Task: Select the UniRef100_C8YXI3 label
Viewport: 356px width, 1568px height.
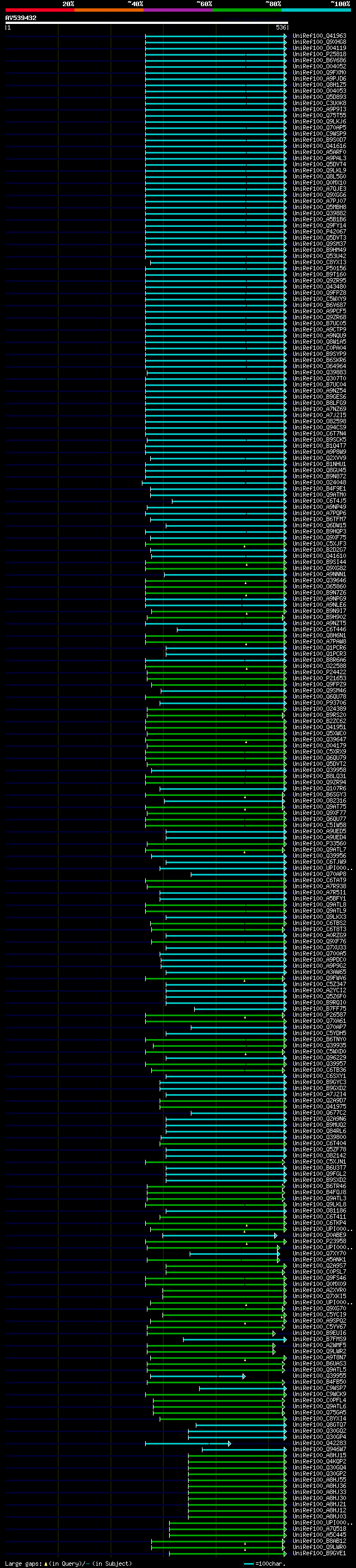Action: [319, 263]
